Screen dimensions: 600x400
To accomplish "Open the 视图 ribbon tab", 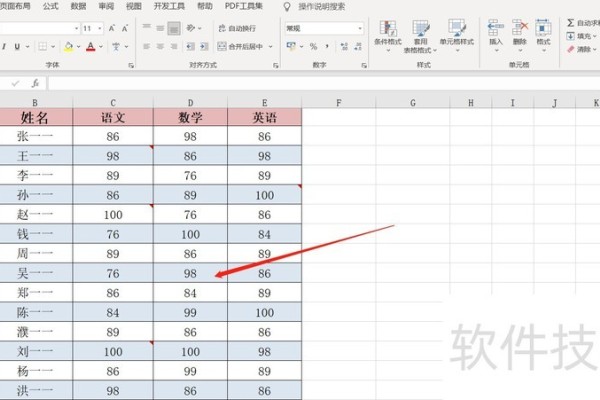I will [x=134, y=6].
